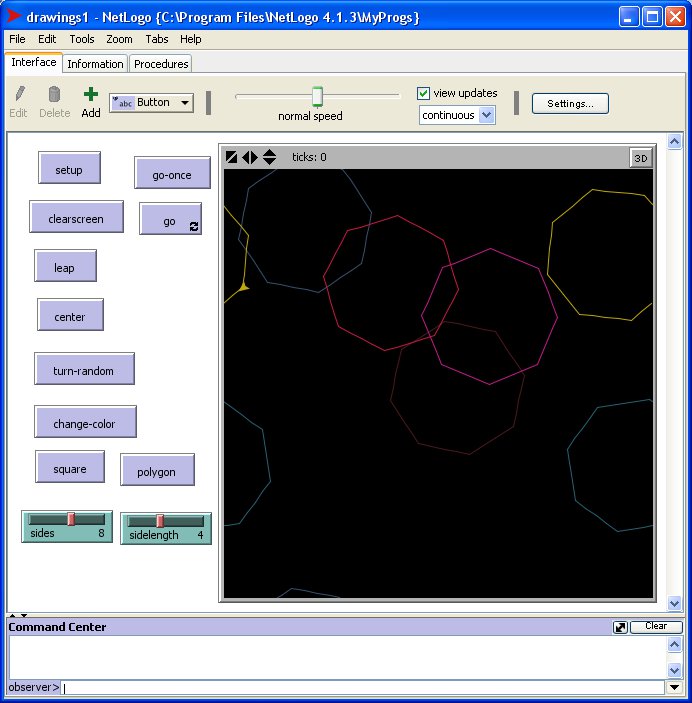The width and height of the screenshot is (692, 703).
Task: Open the Button widget type dropdown
Action: pos(152,103)
